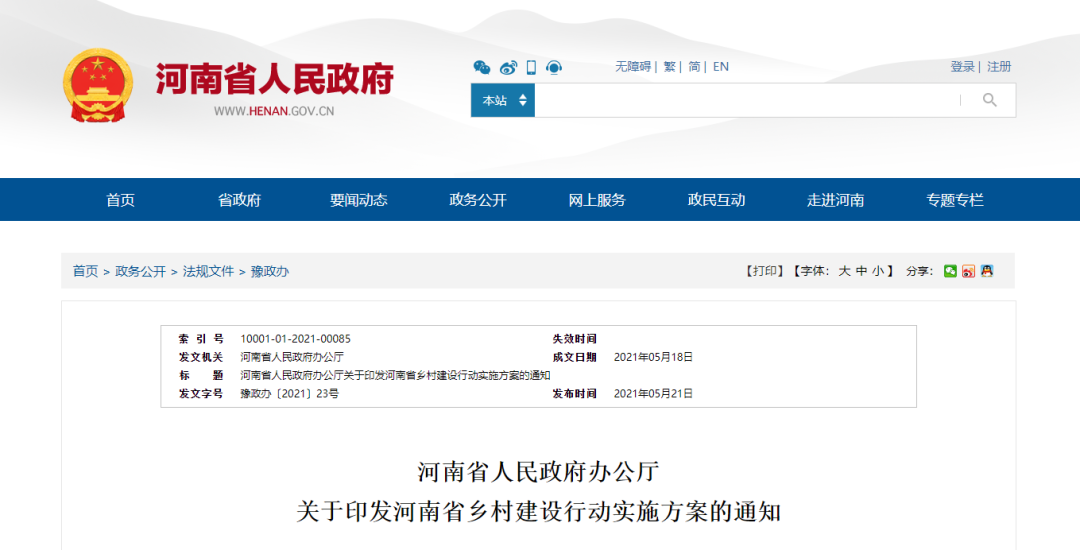Click inside the site search field
1080x550 pixels.
747,101
